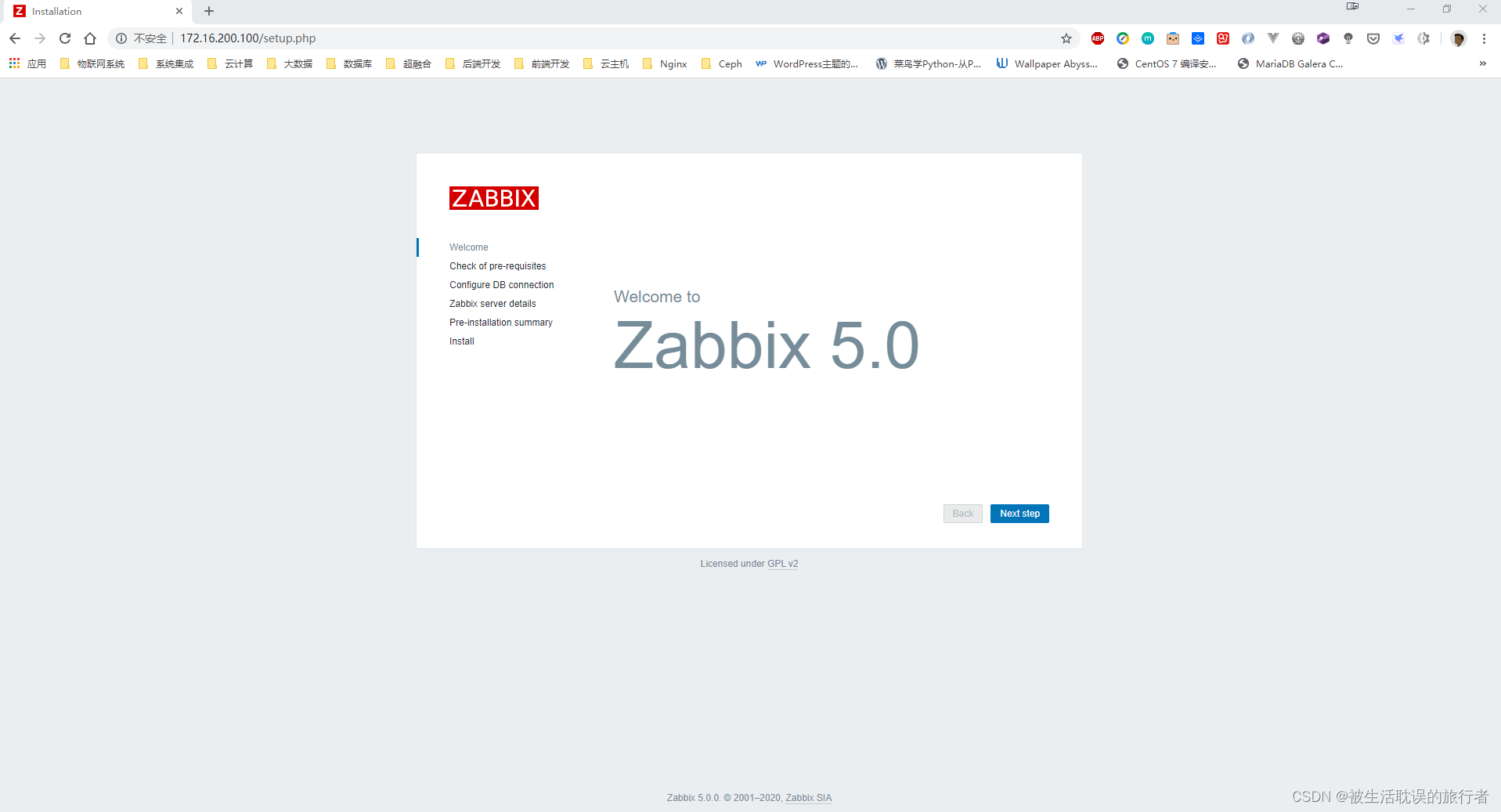Open the red Q extension icon
The width and height of the screenshot is (1501, 812).
coord(1223,38)
